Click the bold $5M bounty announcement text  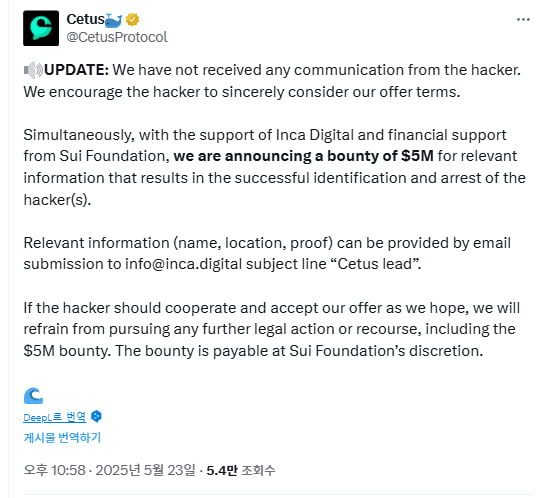(303, 156)
